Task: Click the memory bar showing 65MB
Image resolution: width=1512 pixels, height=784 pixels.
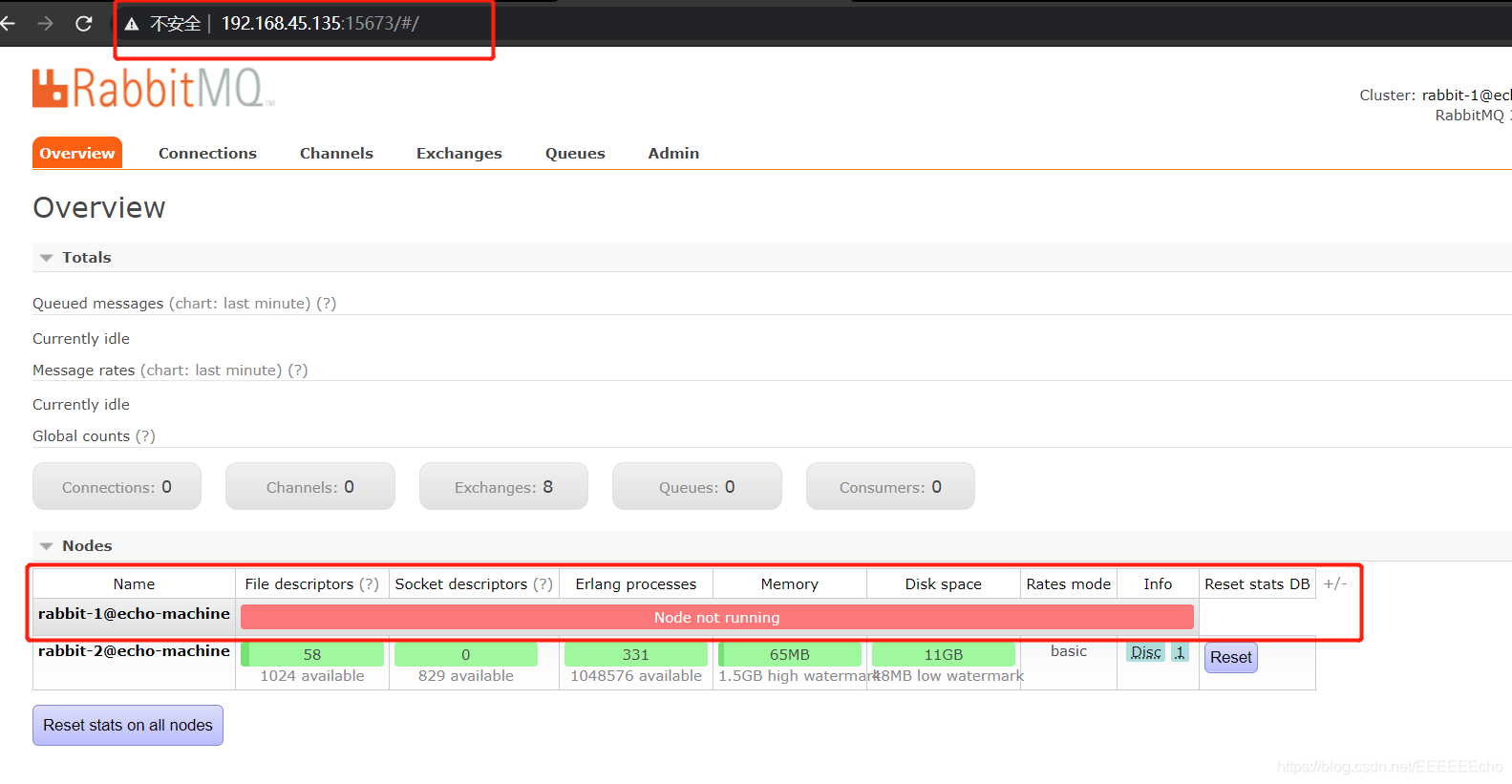Action: tap(790, 654)
